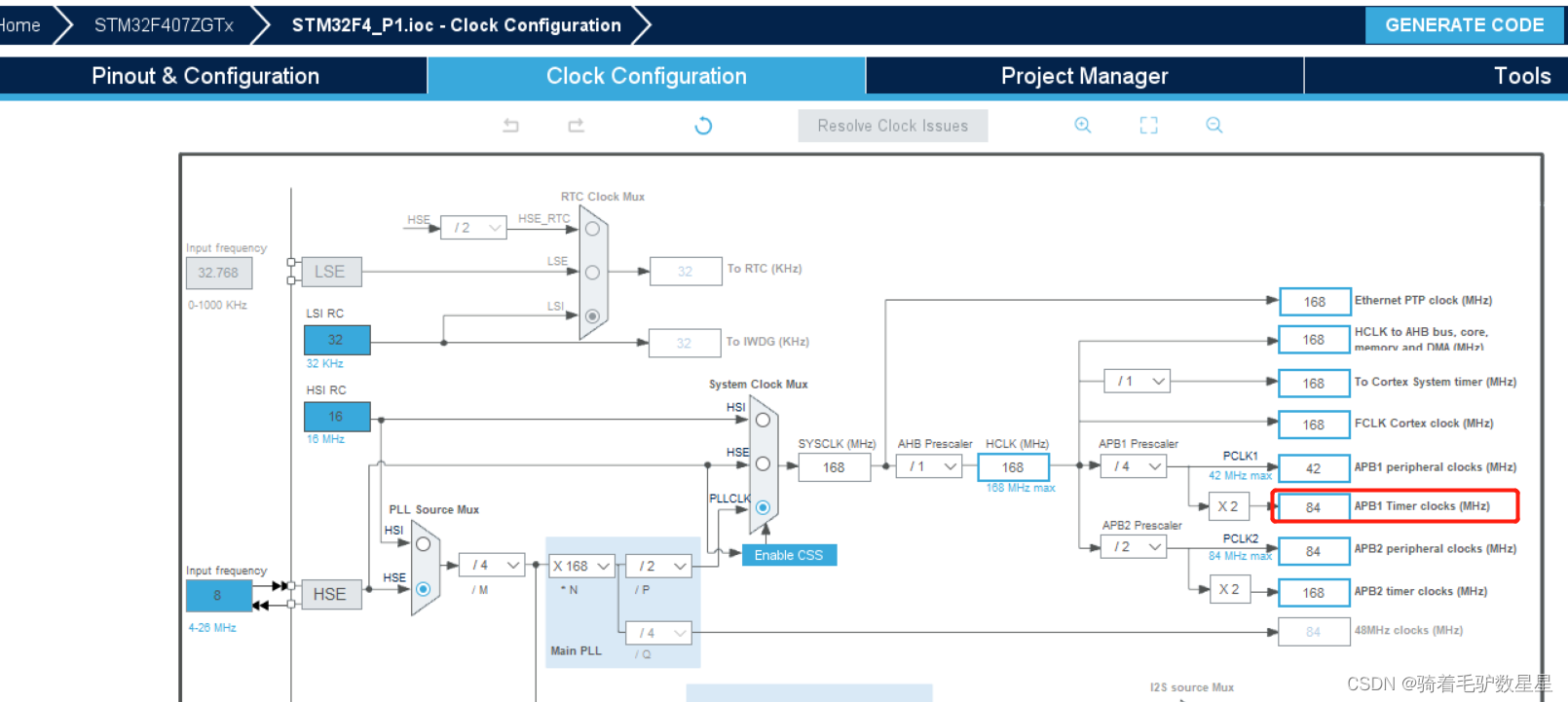Click the HSI RC 16 block
The height and width of the screenshot is (702, 1568).
pyautogui.click(x=337, y=417)
